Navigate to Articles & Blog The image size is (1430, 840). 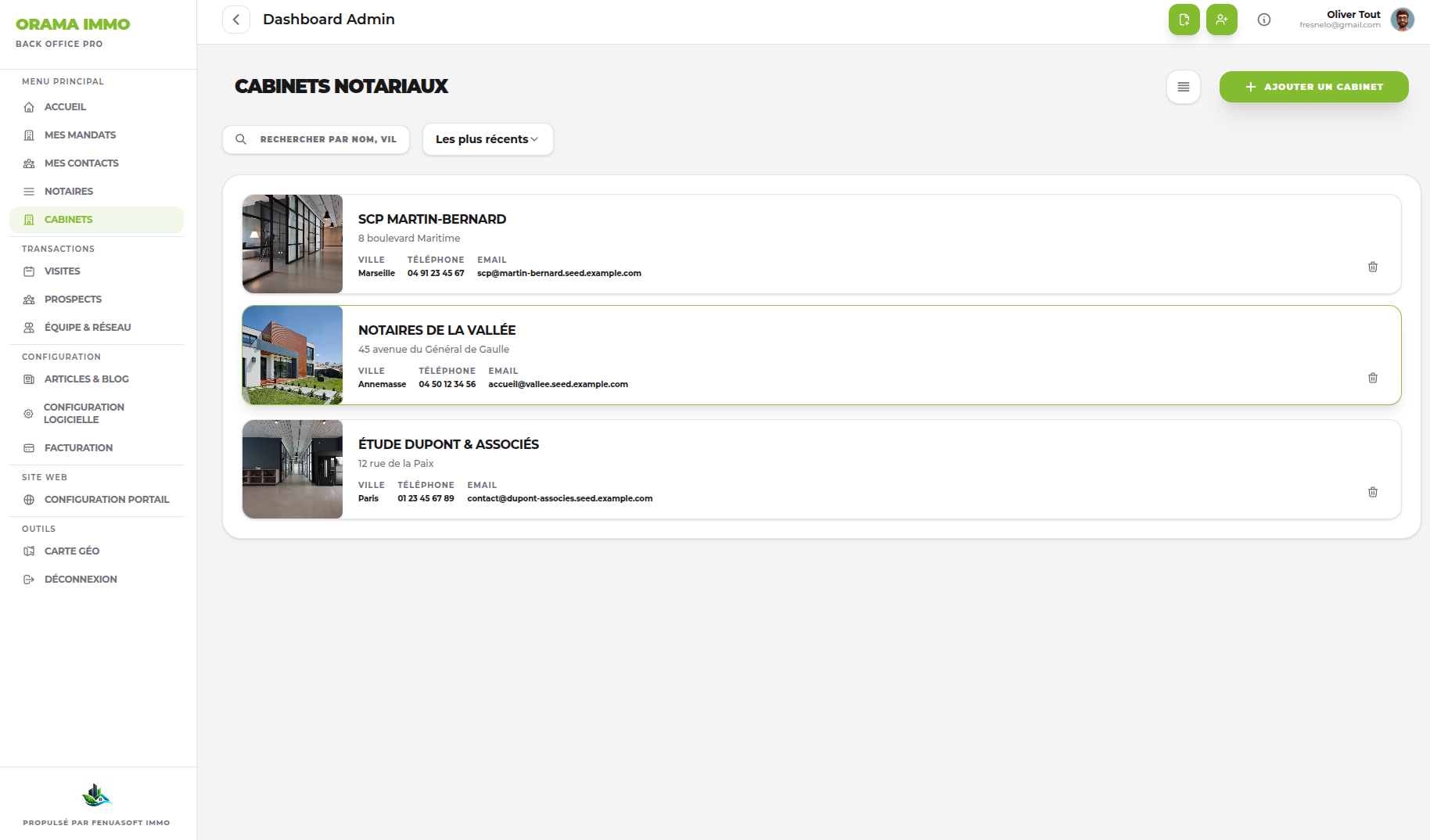[x=97, y=379]
